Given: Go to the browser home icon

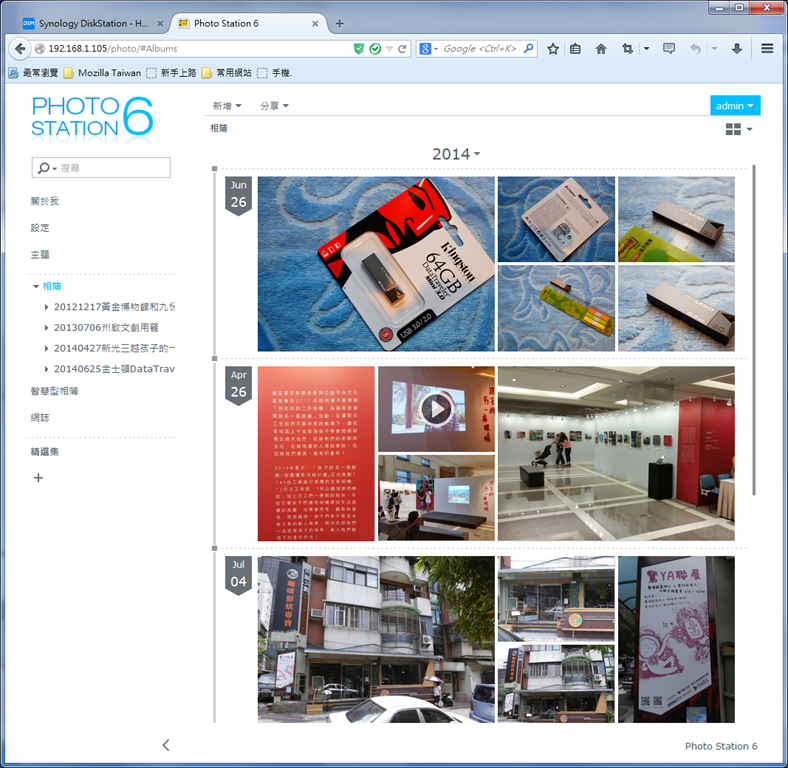Looking at the screenshot, I should 601,49.
